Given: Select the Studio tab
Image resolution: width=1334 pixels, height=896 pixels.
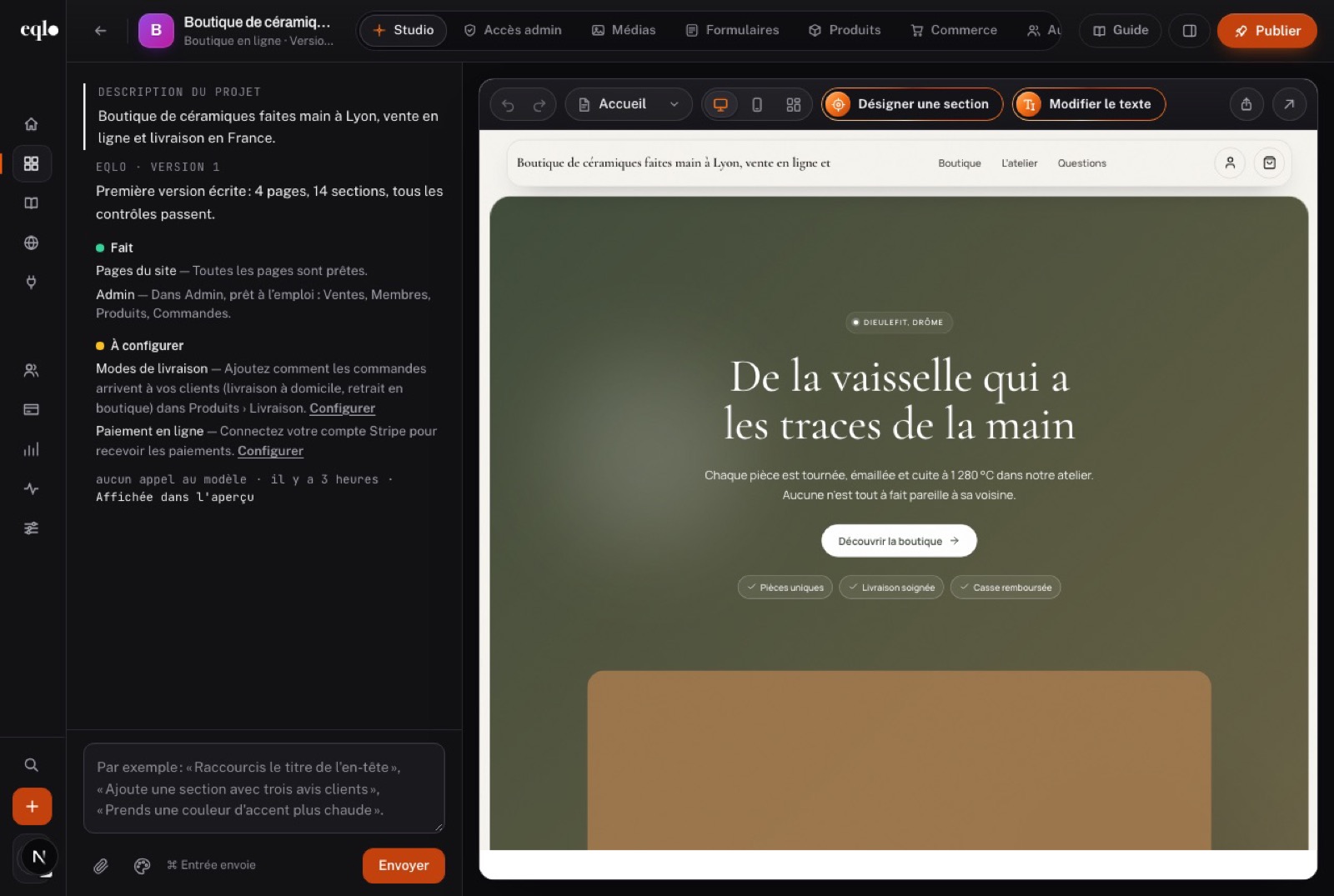Looking at the screenshot, I should [403, 30].
